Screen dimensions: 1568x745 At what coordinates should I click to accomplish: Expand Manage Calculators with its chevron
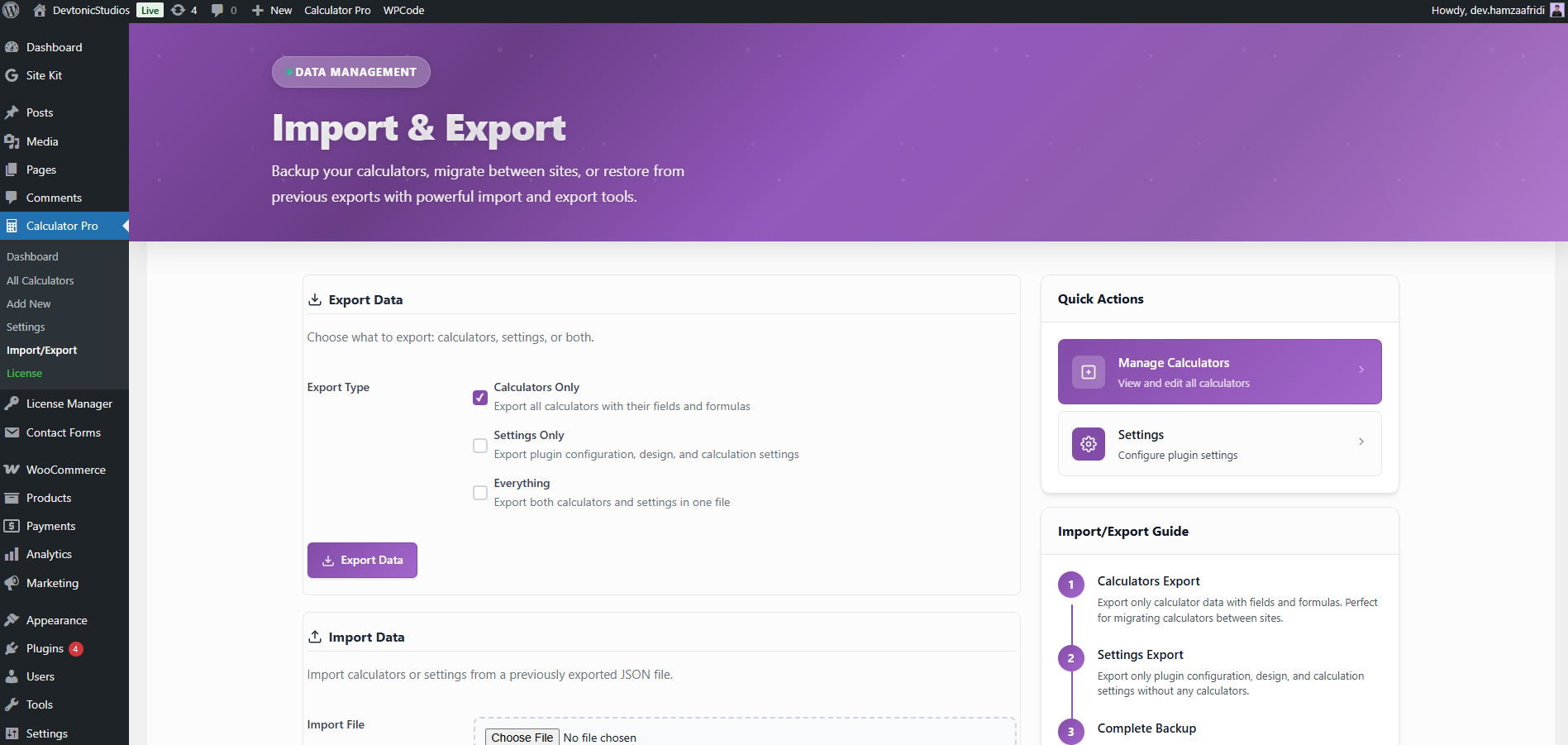coord(1361,370)
